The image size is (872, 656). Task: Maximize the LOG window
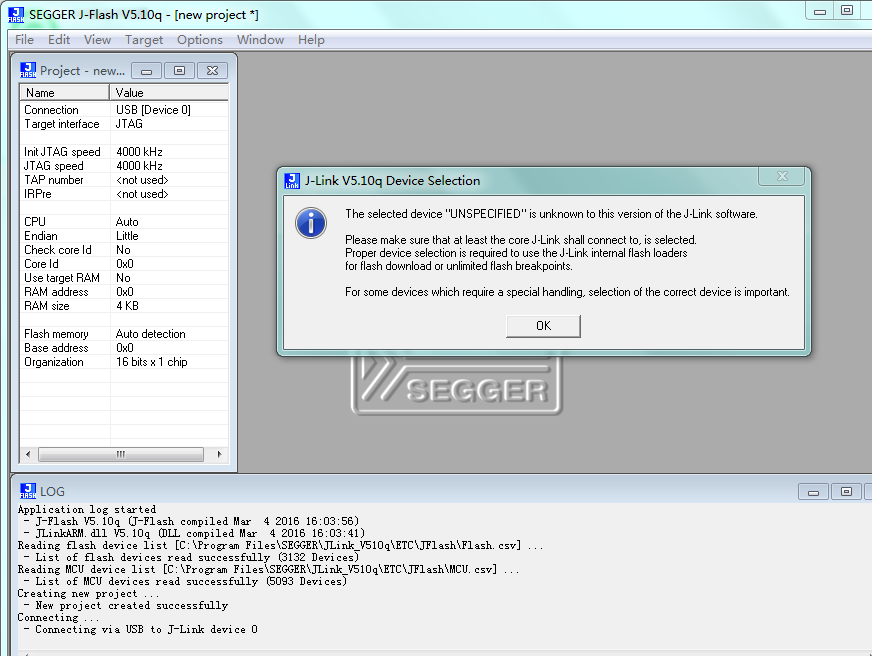pyautogui.click(x=846, y=491)
